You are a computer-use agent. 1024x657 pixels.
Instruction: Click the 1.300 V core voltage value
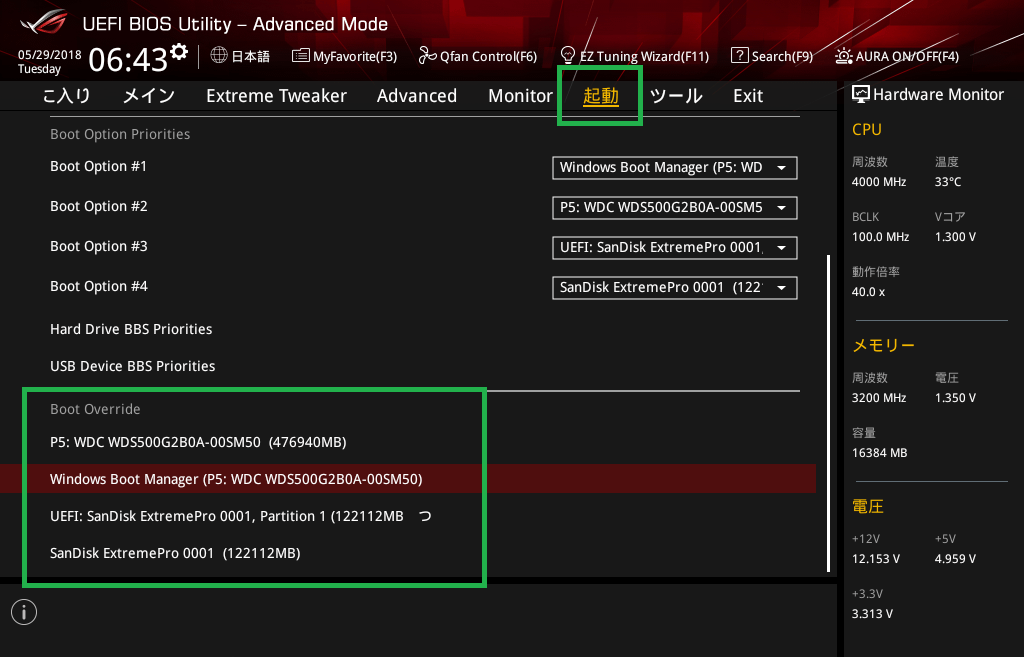coord(955,237)
